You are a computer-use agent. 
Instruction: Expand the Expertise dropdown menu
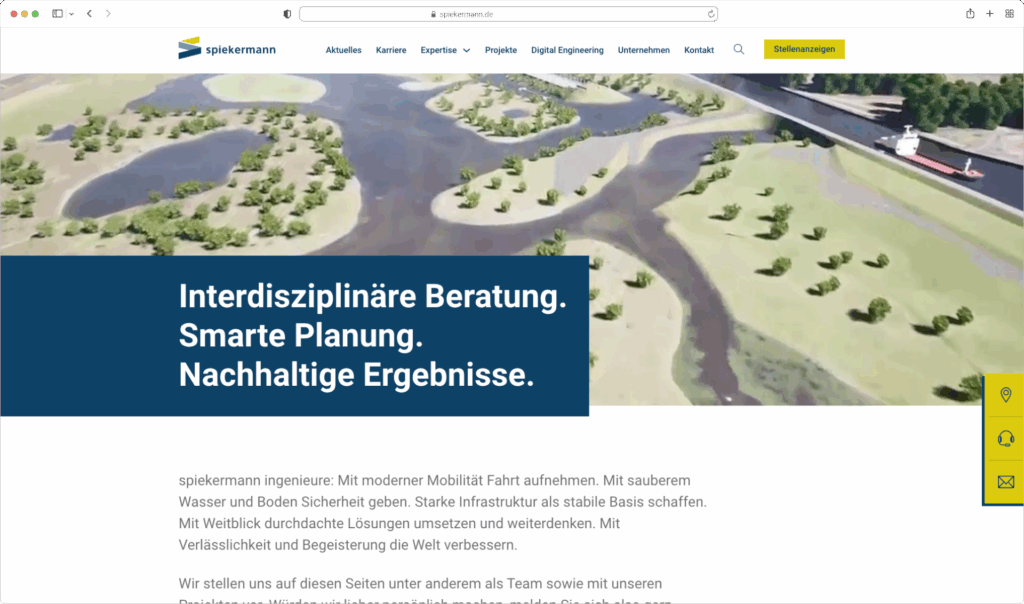445,50
